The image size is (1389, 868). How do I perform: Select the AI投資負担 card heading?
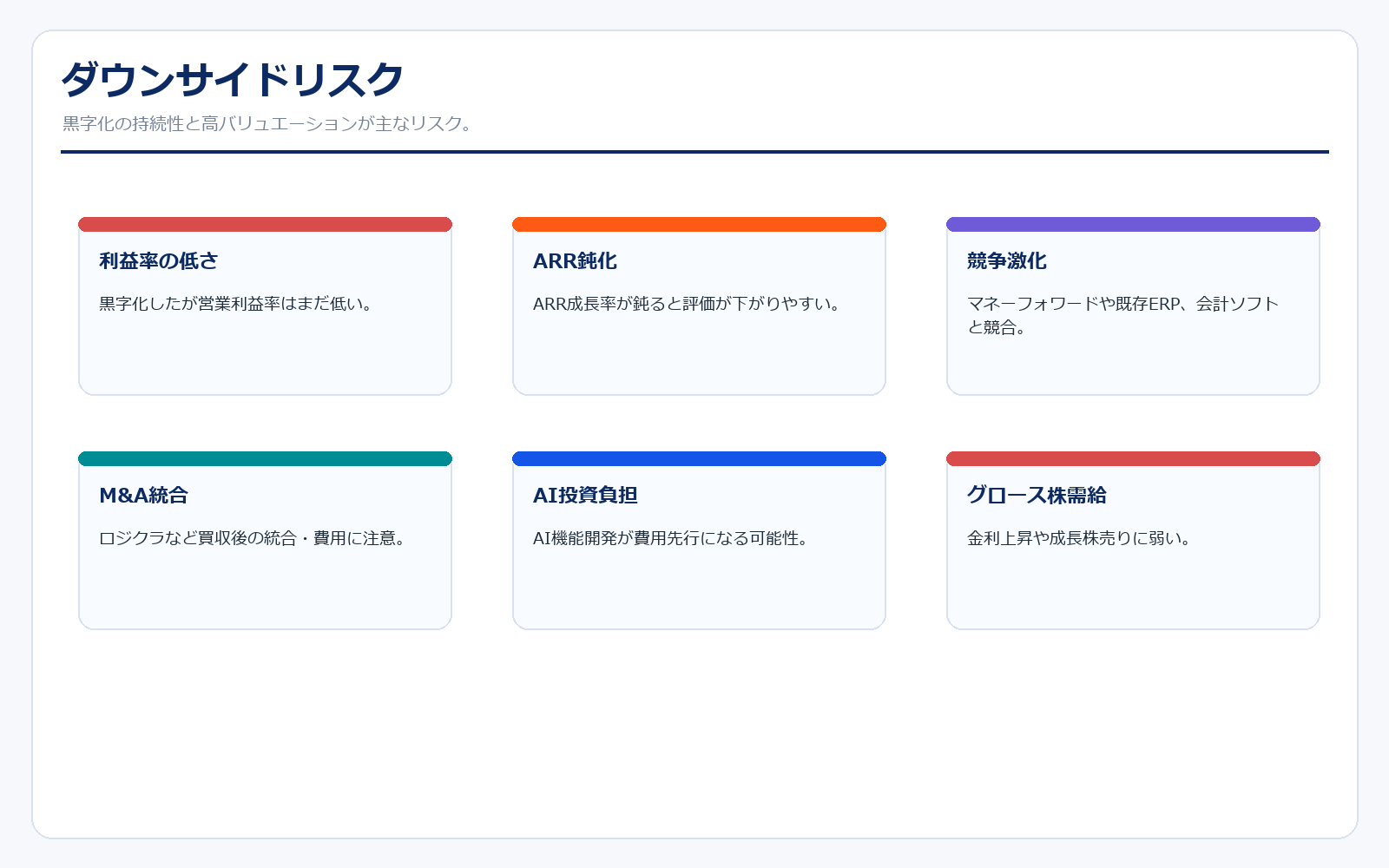click(x=585, y=495)
